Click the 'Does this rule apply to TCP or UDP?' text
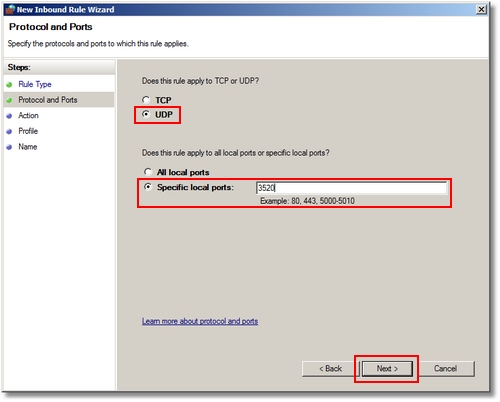This screenshot has height=402, width=500. pos(200,81)
